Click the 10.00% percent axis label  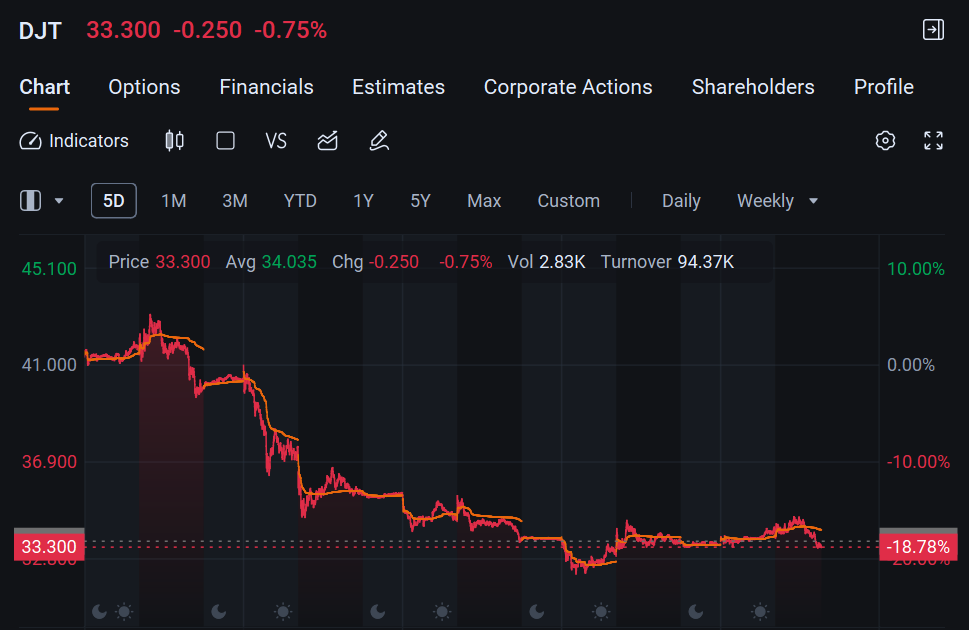coord(916,269)
